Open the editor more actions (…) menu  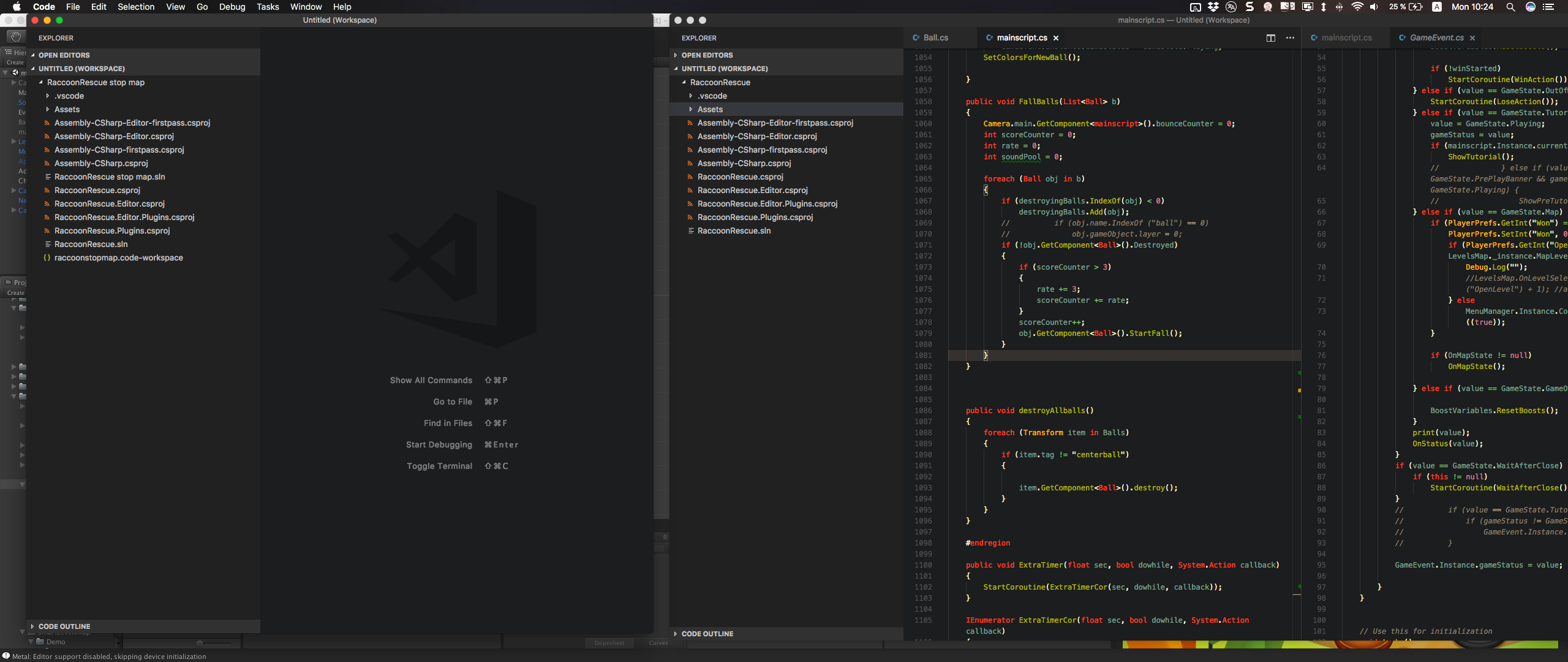pos(1290,37)
